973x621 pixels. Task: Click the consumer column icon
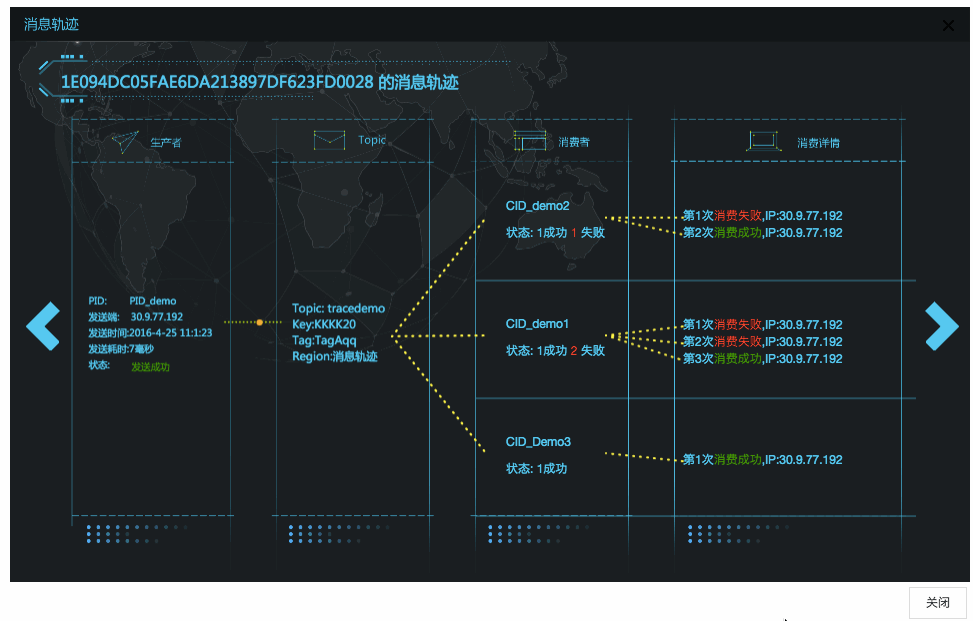point(530,141)
